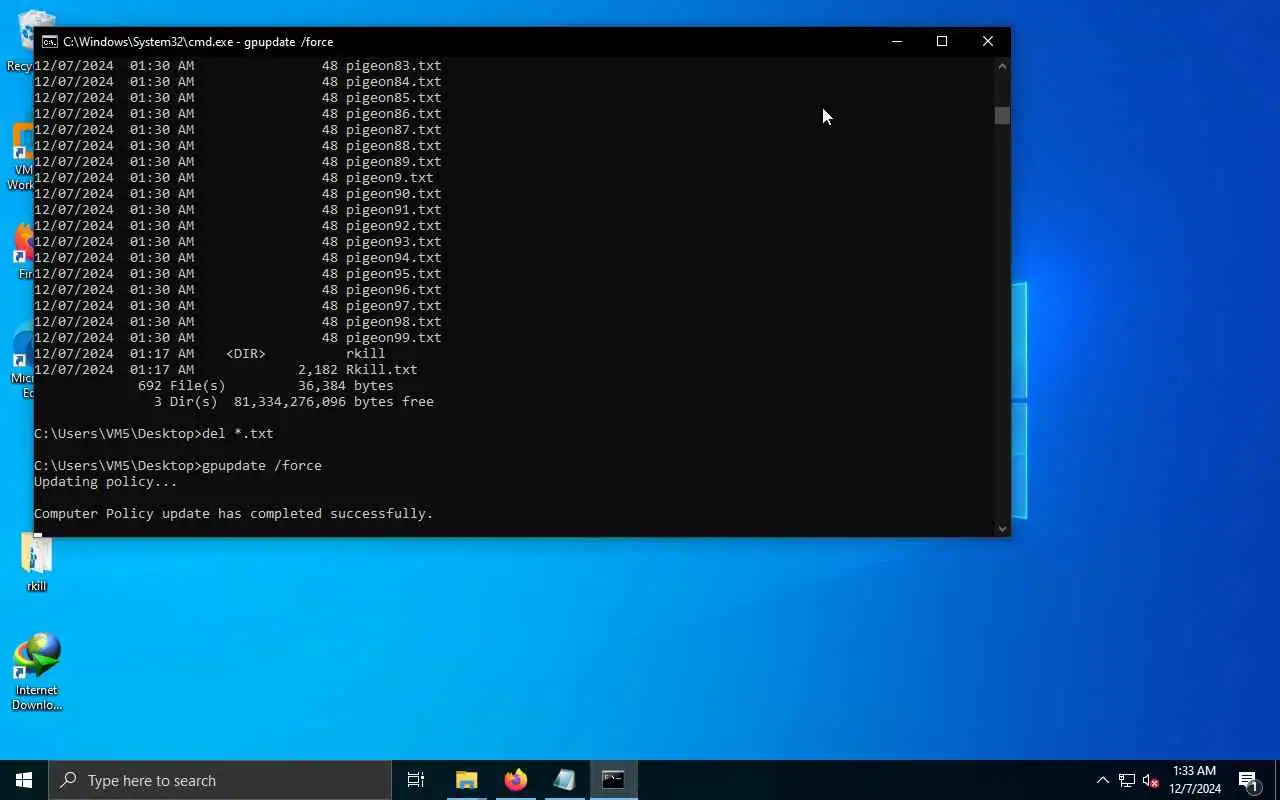Launch Firefox from the taskbar

516,780
